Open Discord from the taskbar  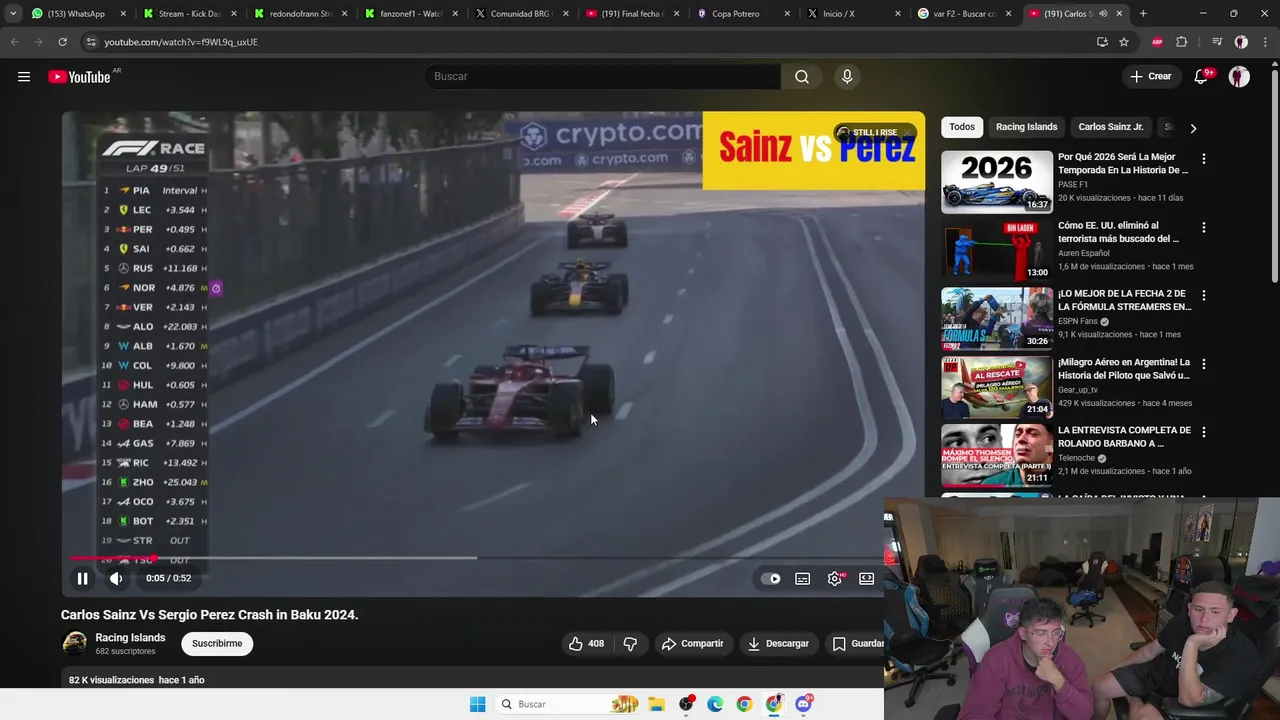coord(803,704)
